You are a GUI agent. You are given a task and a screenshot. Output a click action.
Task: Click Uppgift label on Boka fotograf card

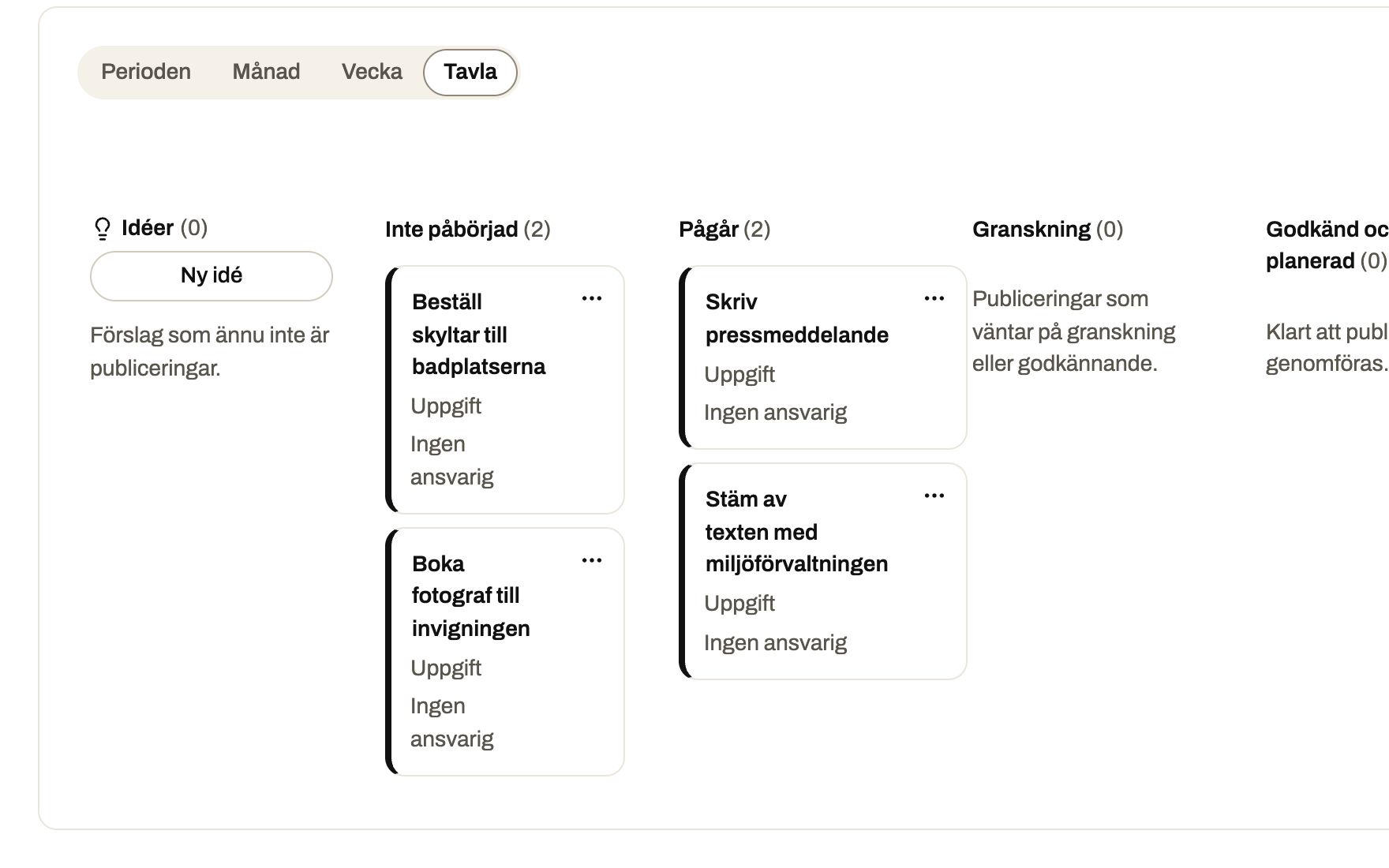pyautogui.click(x=446, y=668)
